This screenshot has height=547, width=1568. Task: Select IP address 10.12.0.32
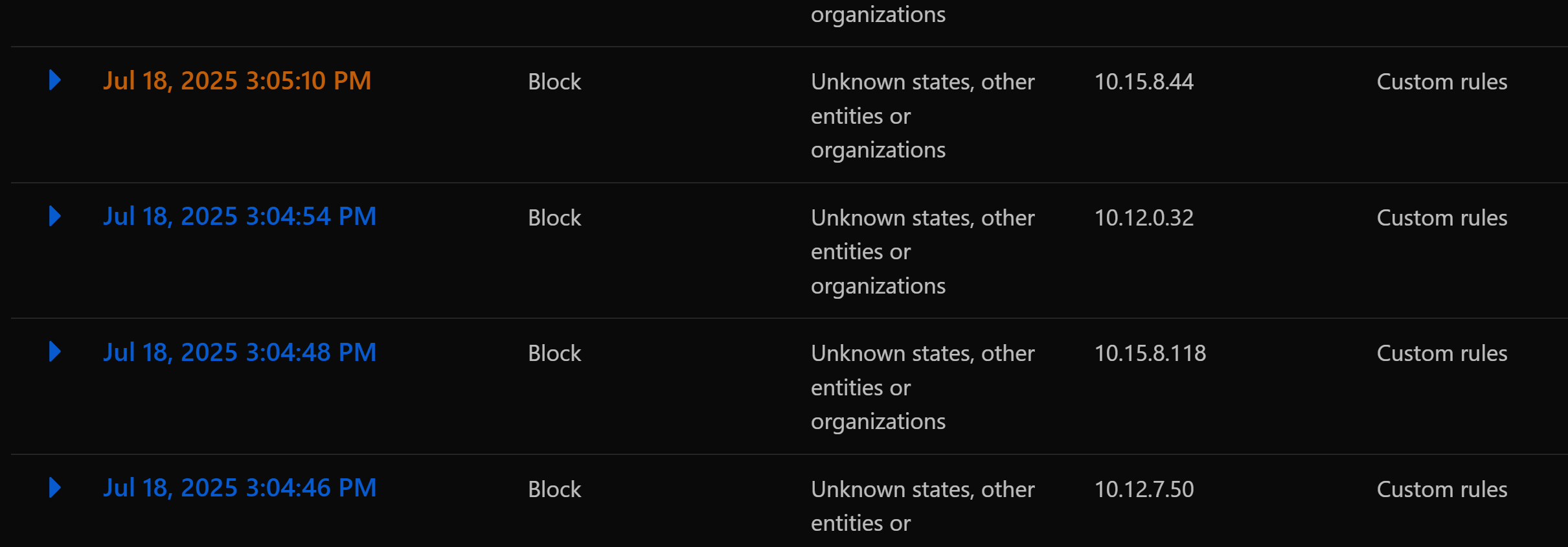tap(1144, 218)
